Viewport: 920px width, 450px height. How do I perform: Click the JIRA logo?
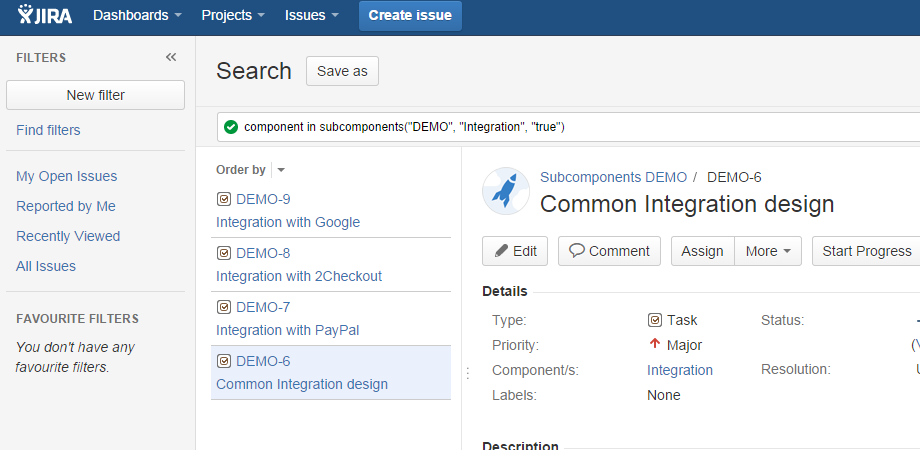(x=45, y=16)
